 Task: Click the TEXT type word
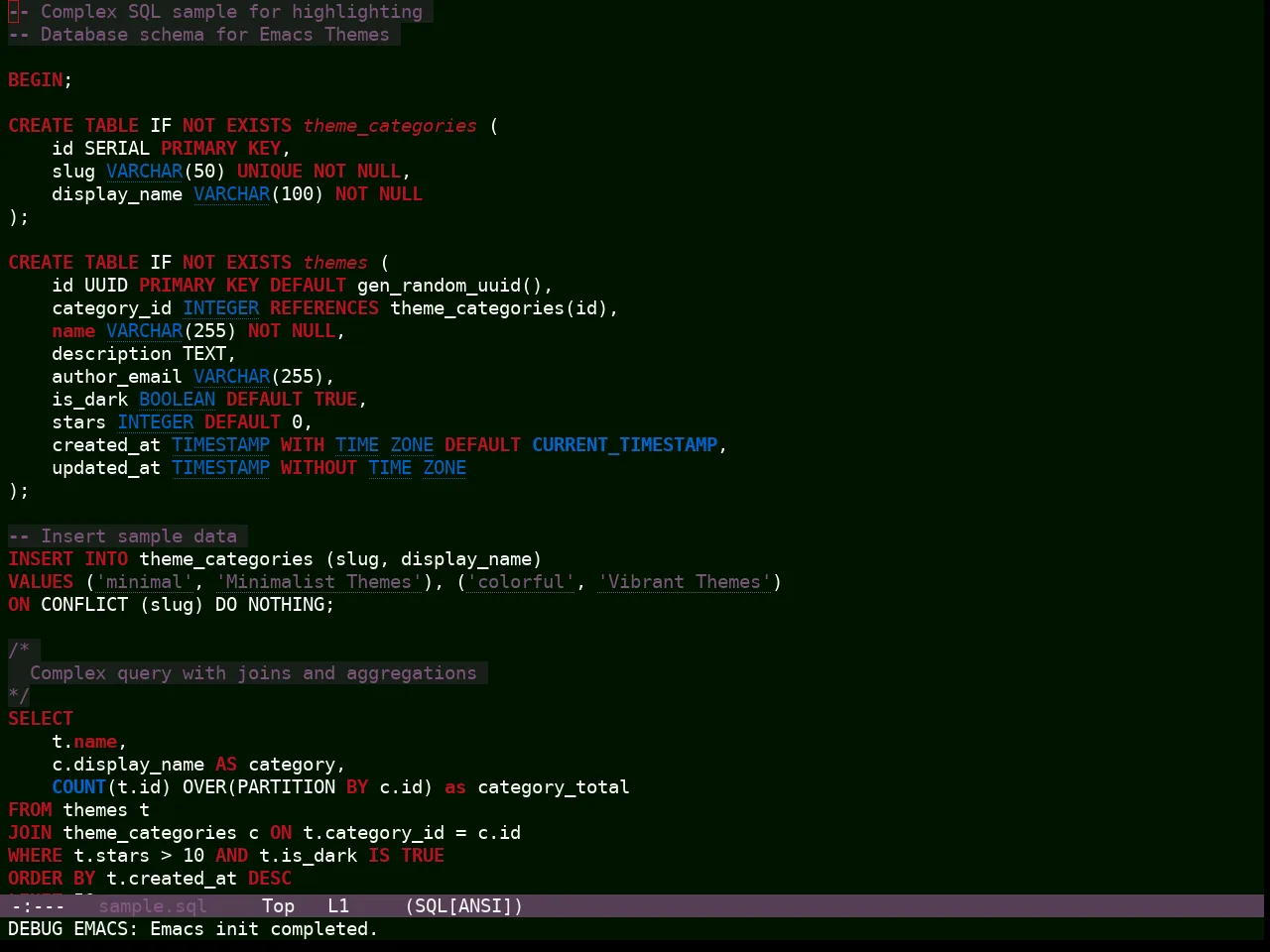click(x=204, y=354)
